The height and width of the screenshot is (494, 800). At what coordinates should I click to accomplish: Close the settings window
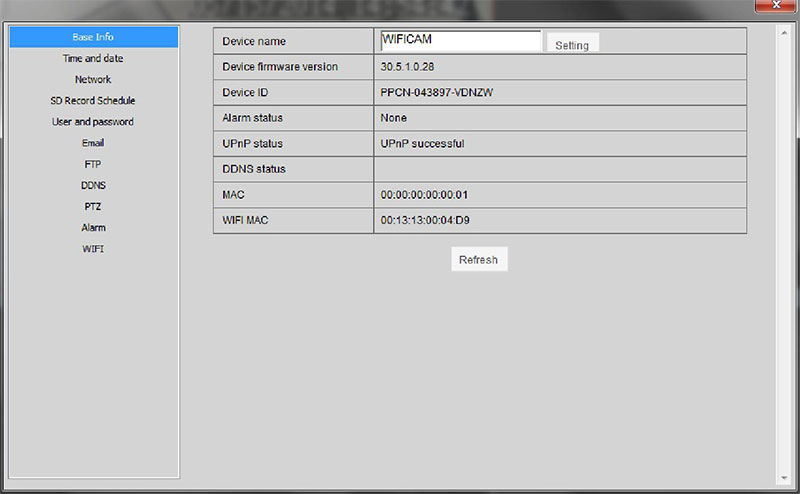776,5
